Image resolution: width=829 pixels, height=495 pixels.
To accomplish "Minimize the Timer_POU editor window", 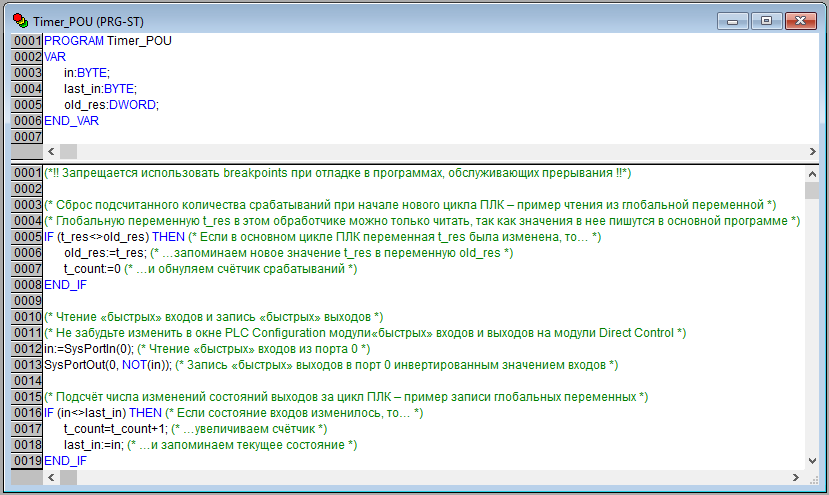I will (x=735, y=20).
